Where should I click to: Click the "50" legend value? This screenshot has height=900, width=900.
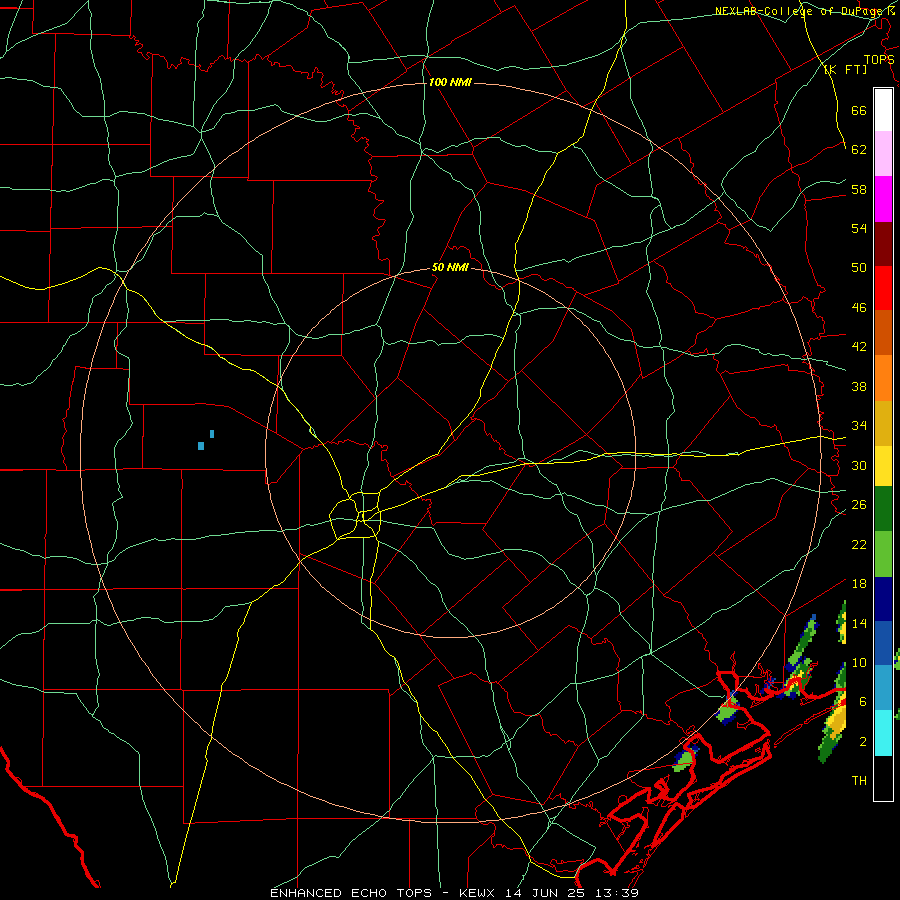pos(859,268)
